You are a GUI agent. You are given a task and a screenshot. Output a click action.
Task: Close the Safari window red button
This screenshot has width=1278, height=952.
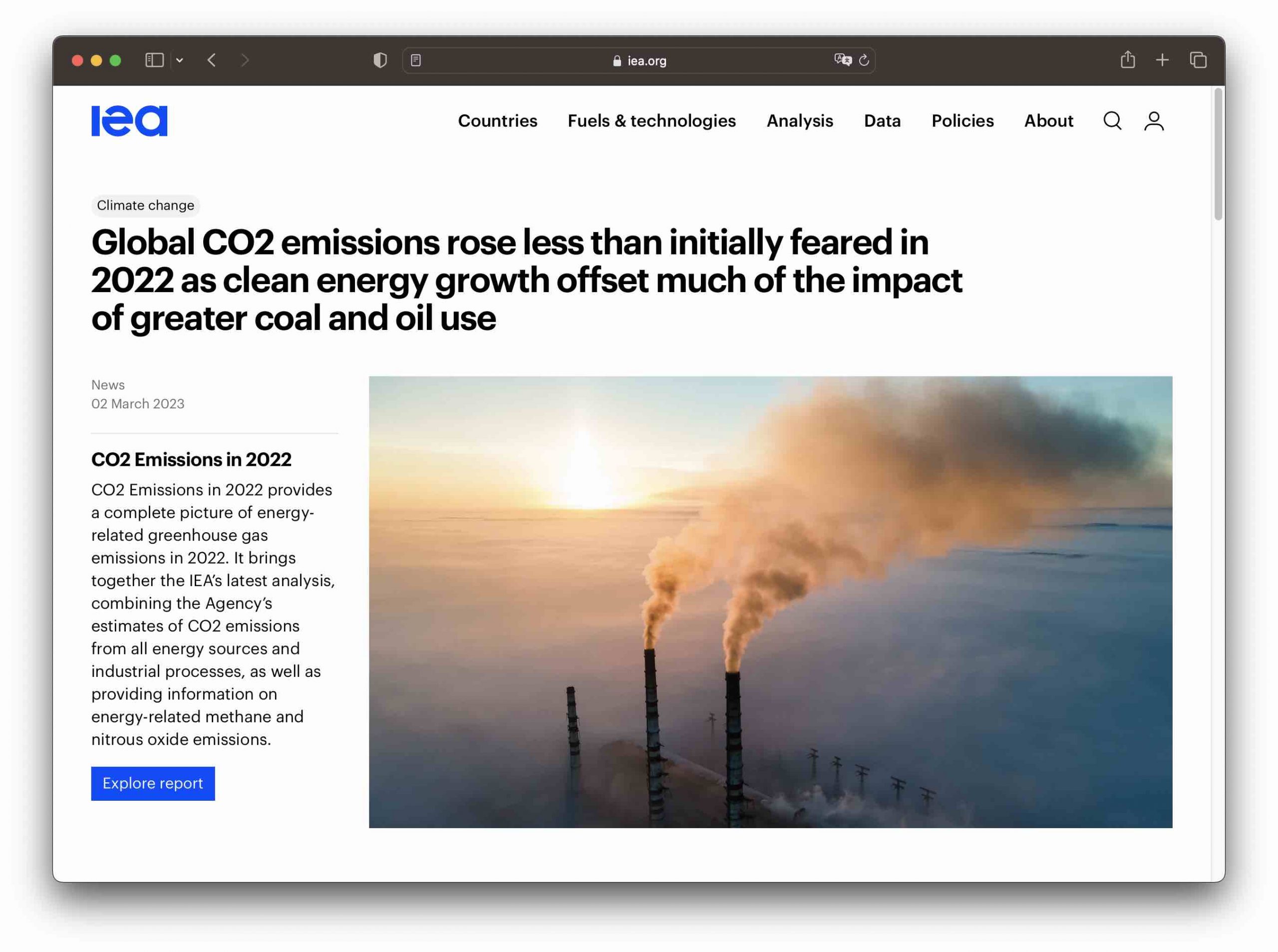coord(77,60)
